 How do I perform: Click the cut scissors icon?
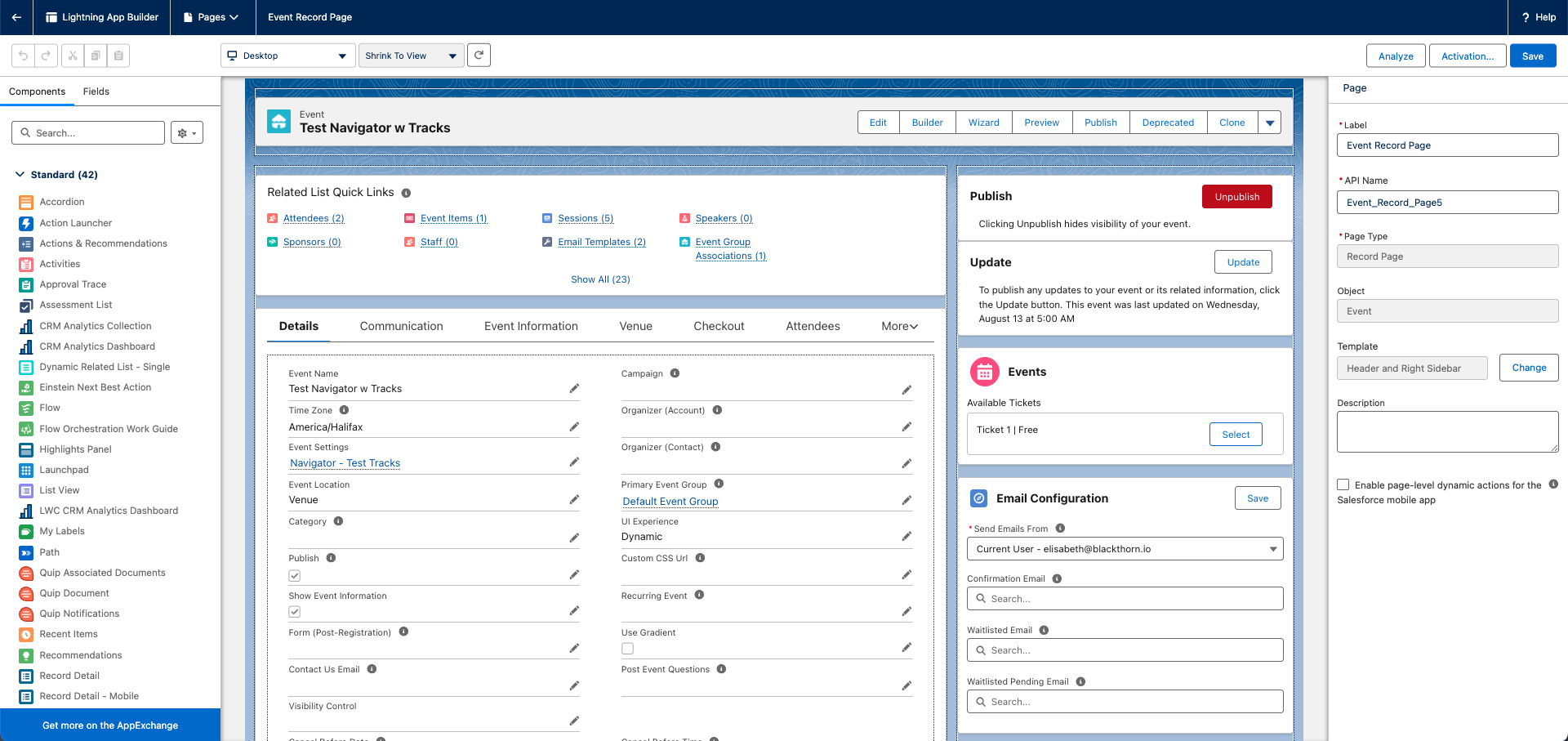click(x=73, y=56)
